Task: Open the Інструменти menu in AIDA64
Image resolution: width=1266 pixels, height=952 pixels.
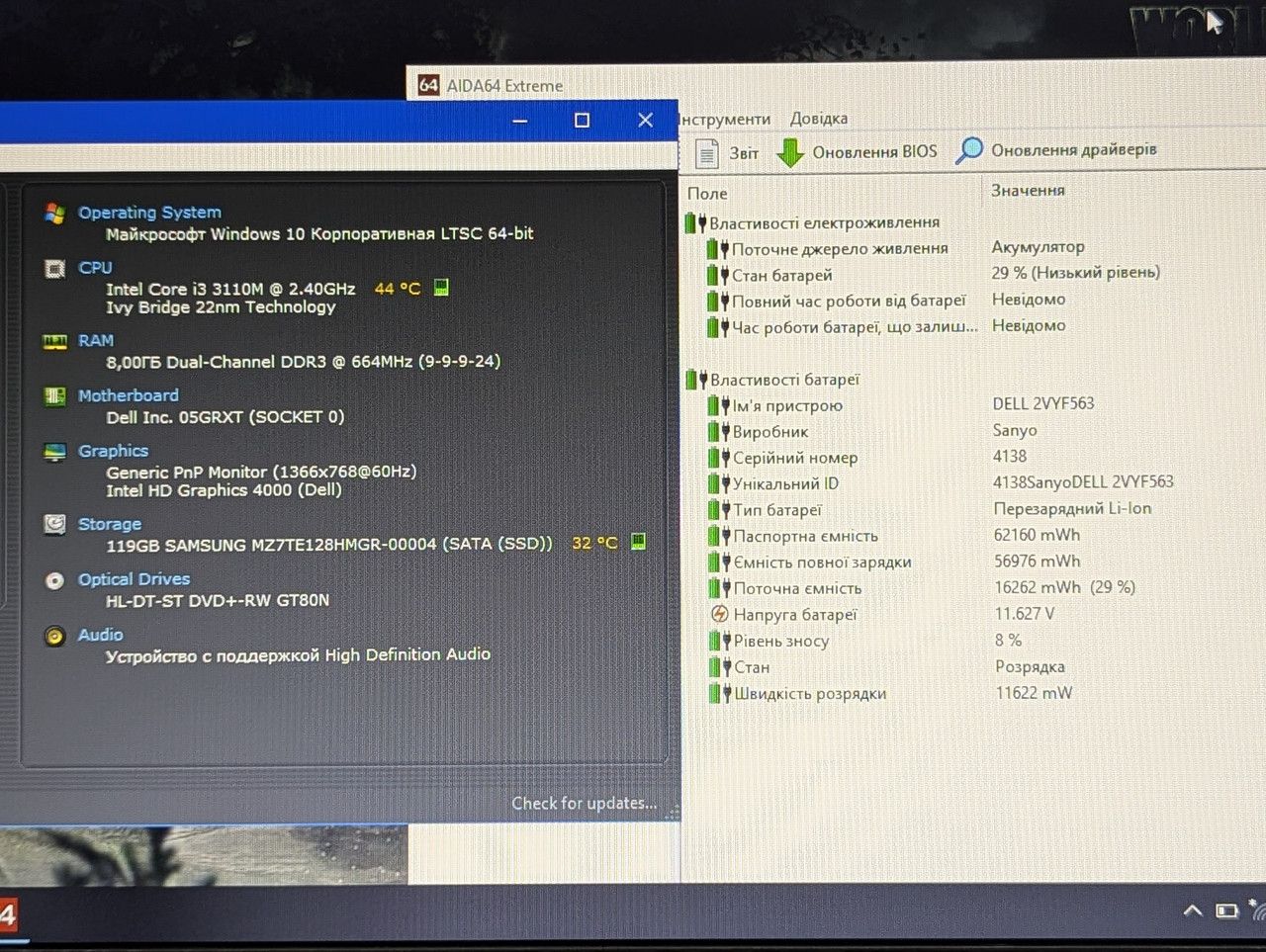Action: coord(725,120)
